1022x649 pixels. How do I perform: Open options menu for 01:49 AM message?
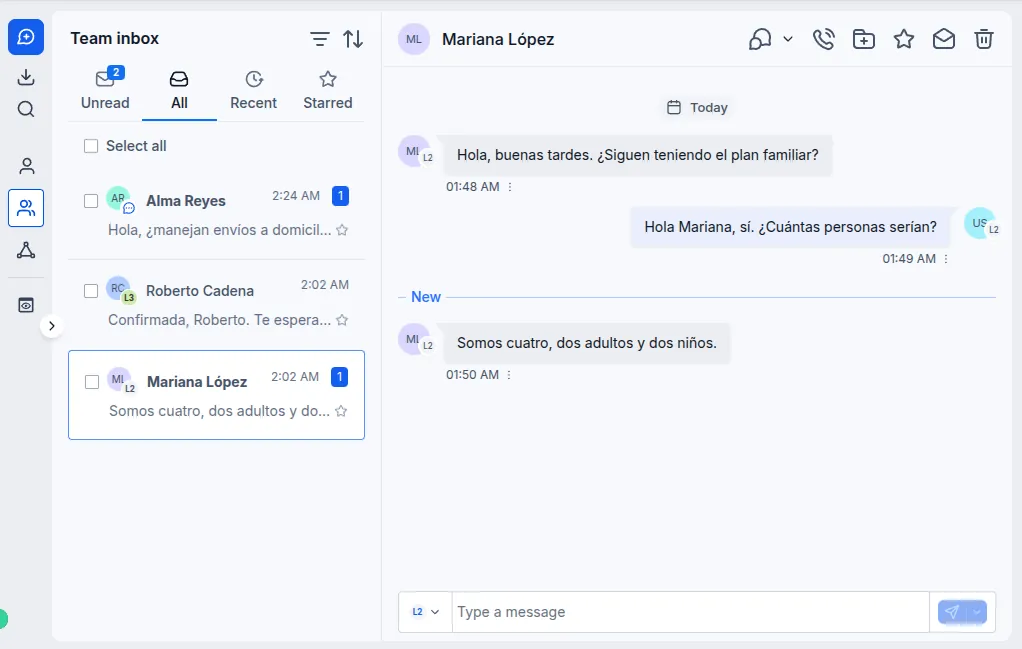coord(946,259)
